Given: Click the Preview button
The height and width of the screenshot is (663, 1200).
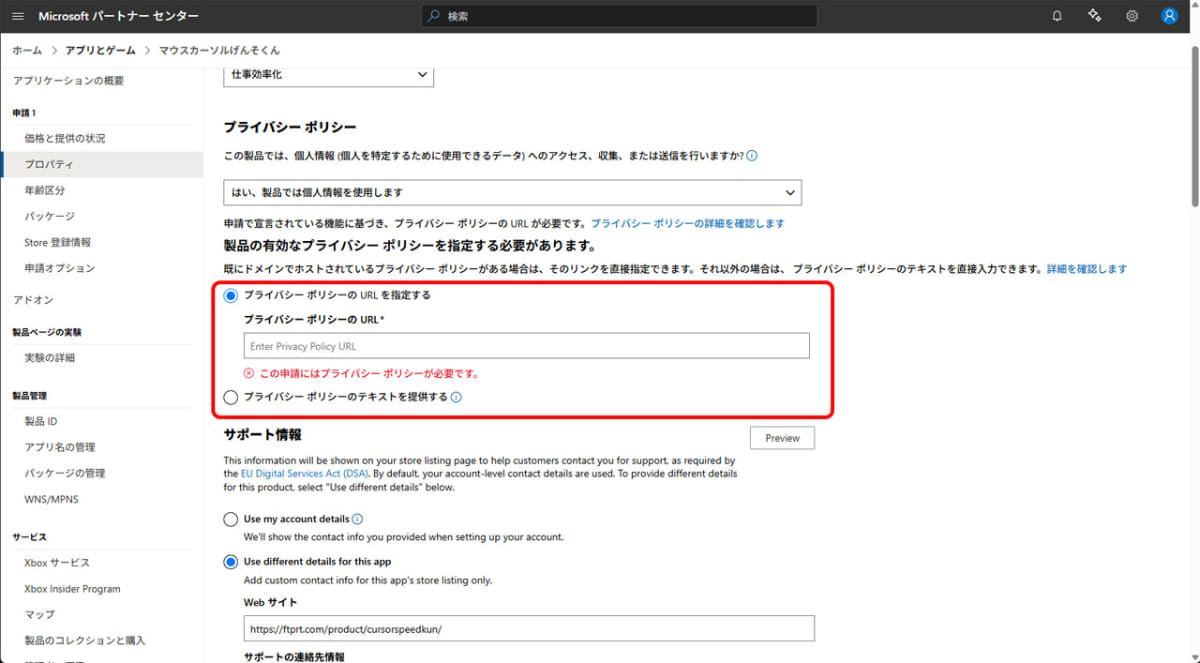Looking at the screenshot, I should point(782,438).
